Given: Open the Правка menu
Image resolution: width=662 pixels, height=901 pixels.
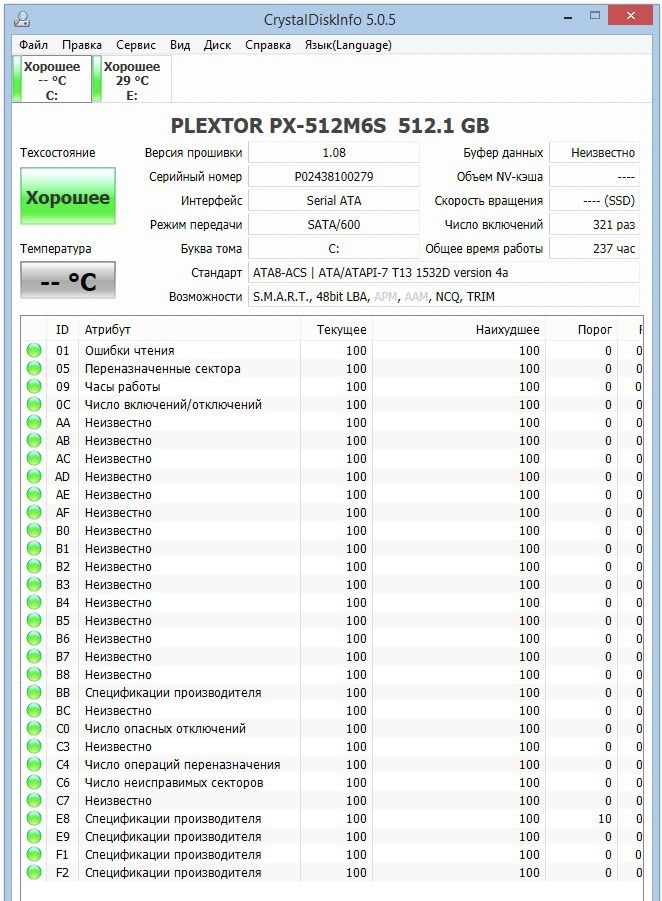Looking at the screenshot, I should click(x=82, y=45).
